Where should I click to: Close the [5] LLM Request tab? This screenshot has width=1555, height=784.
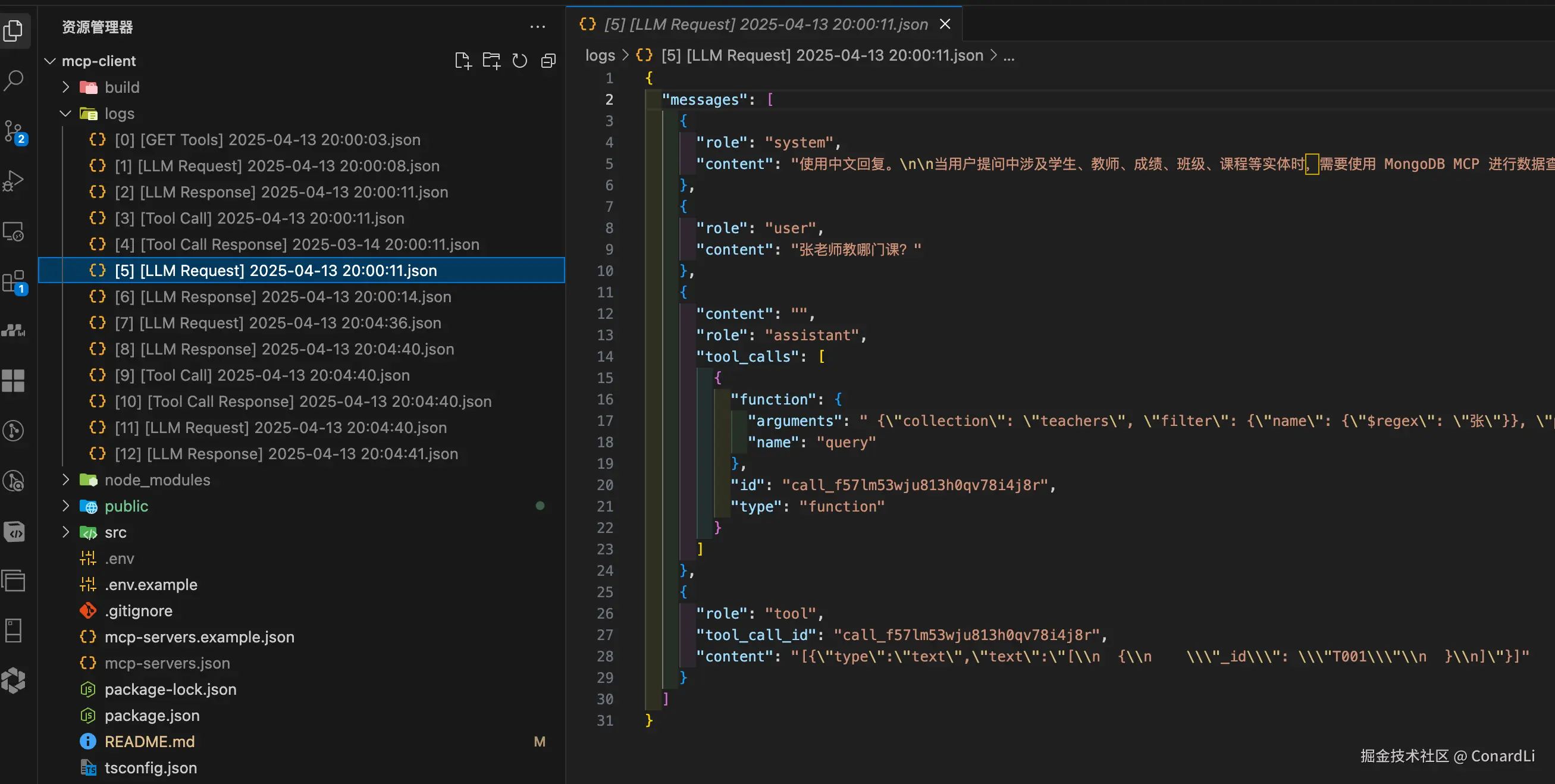[x=945, y=24]
